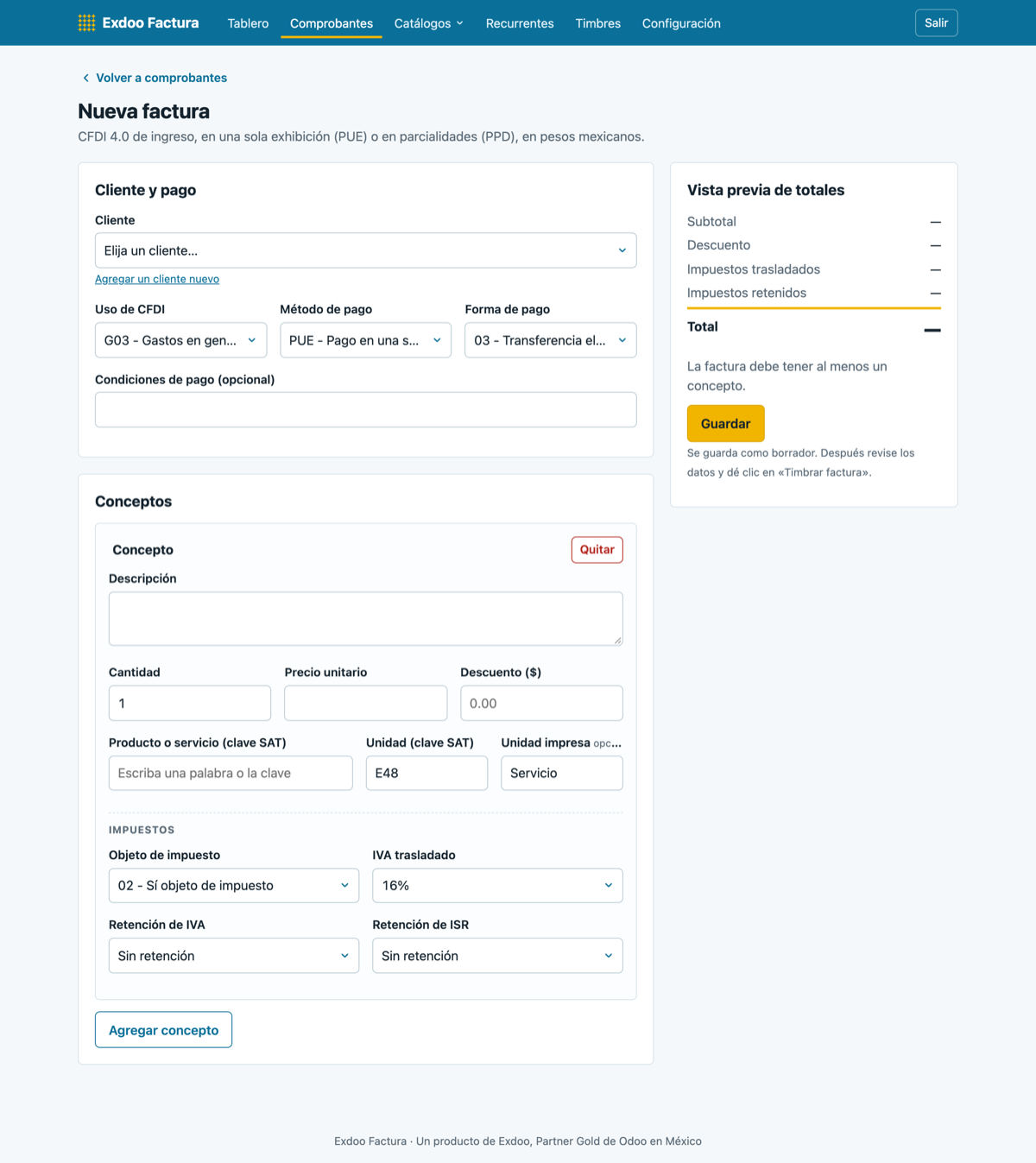This screenshot has width=1036, height=1163.
Task: Click the Agregar un cliente nuevo link
Action: (x=157, y=279)
